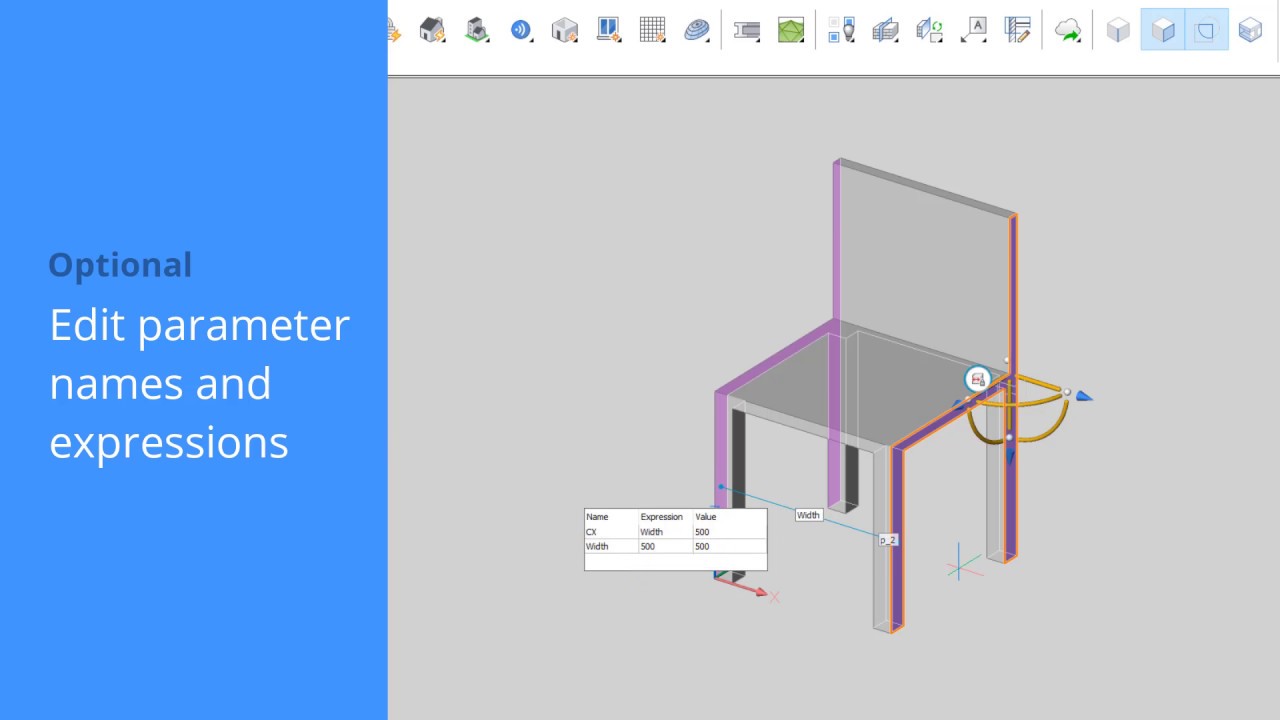Click the cloud share arrow icon
This screenshot has width=1280, height=720.
click(x=1068, y=31)
